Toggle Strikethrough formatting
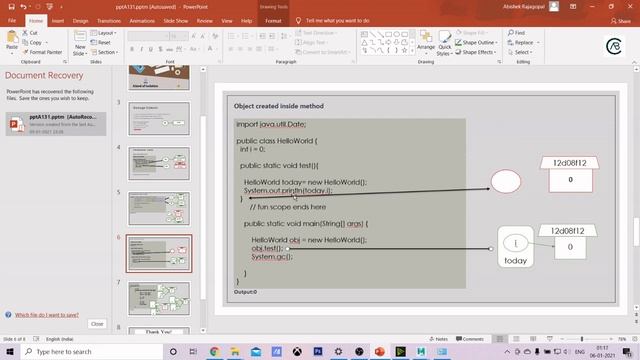Image resolution: width=640 pixels, height=360 pixels. (169, 49)
